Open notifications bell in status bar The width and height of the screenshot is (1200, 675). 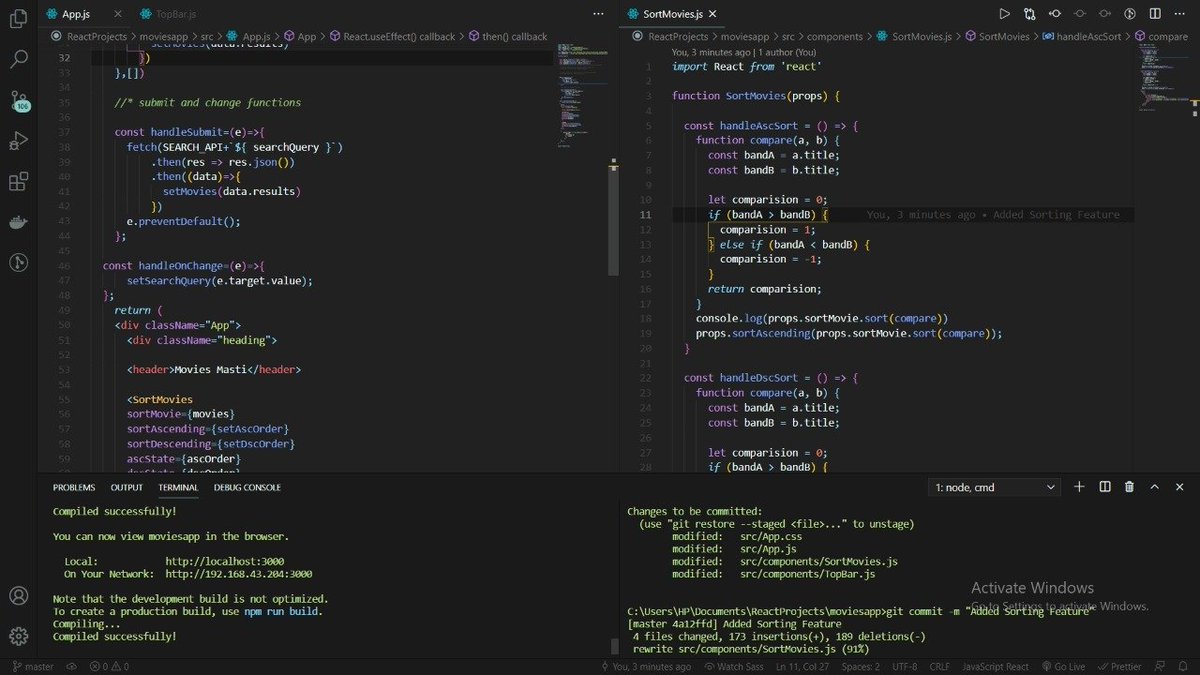coord(1184,666)
